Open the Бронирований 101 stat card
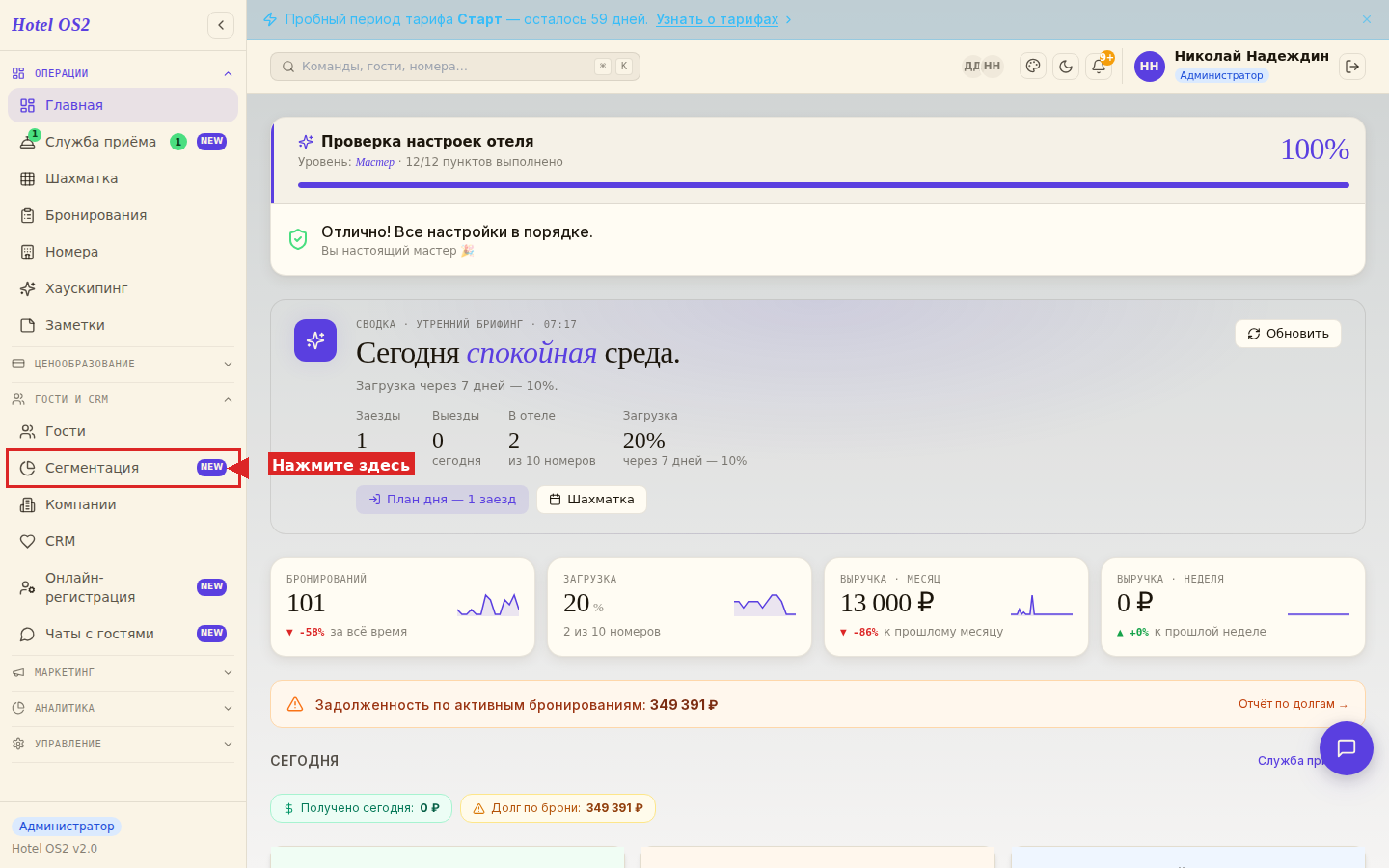 pos(402,608)
